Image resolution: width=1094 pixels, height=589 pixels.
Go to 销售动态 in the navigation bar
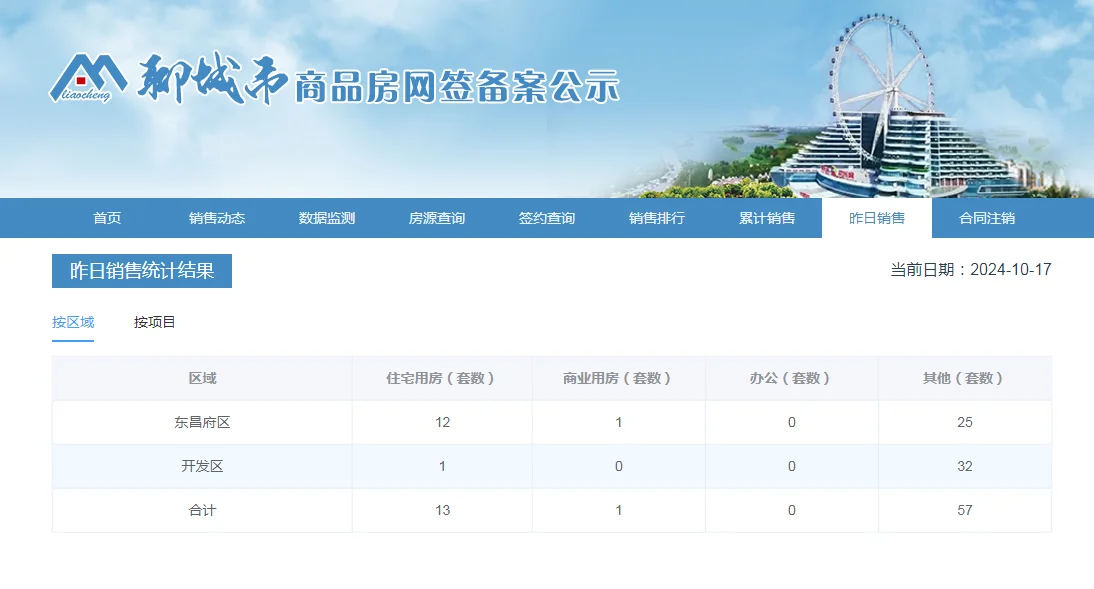coord(217,218)
